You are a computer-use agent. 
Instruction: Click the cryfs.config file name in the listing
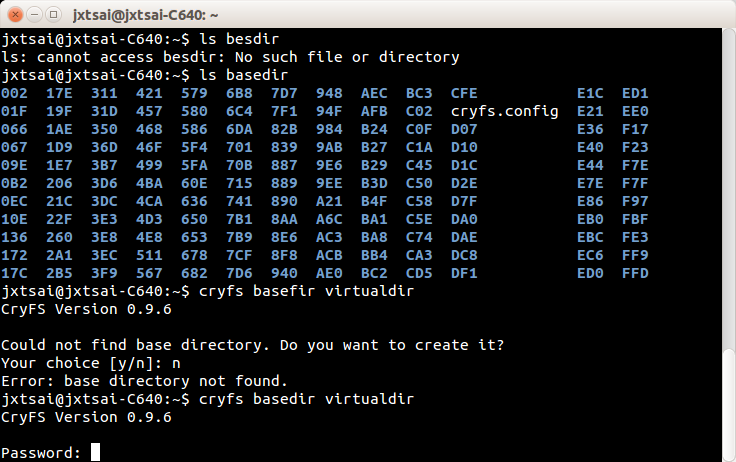504,110
